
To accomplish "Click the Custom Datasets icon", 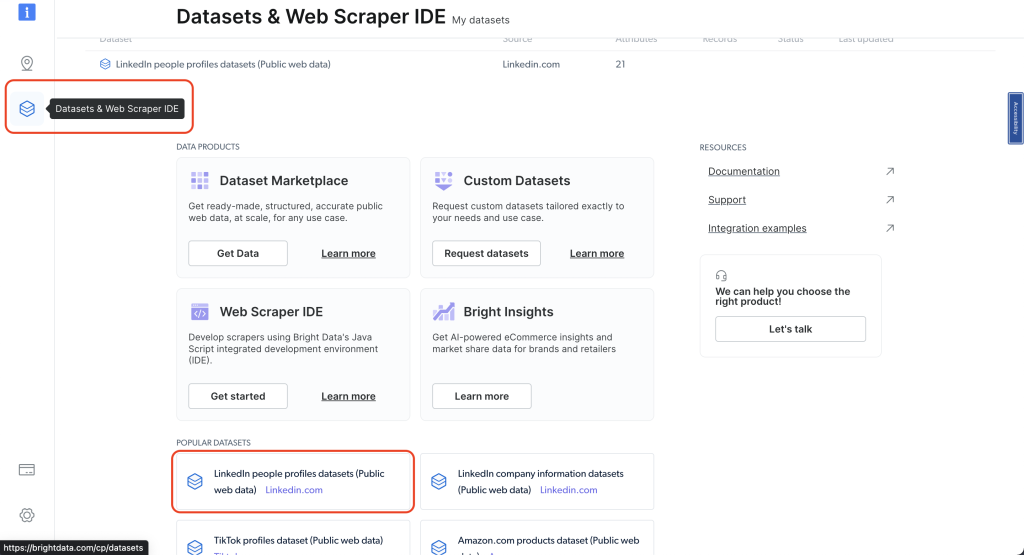I will coord(443,181).
